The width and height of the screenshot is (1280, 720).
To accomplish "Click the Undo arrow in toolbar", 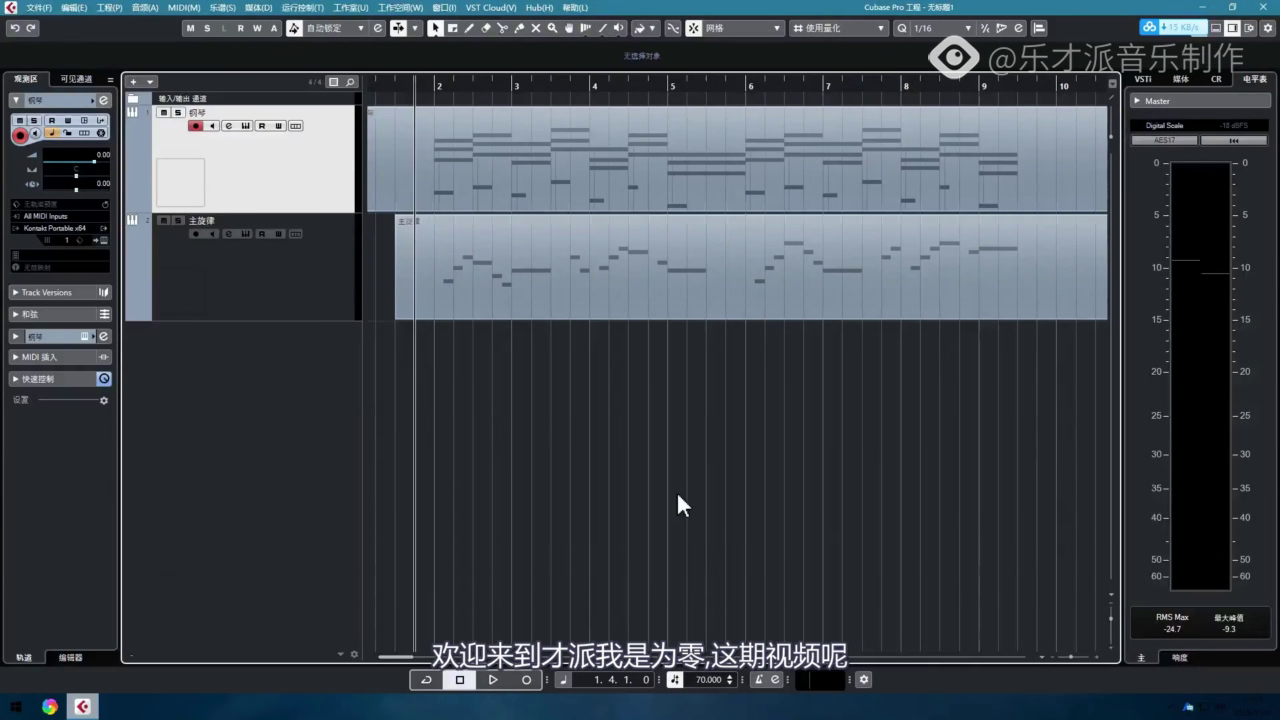I will [x=14, y=28].
